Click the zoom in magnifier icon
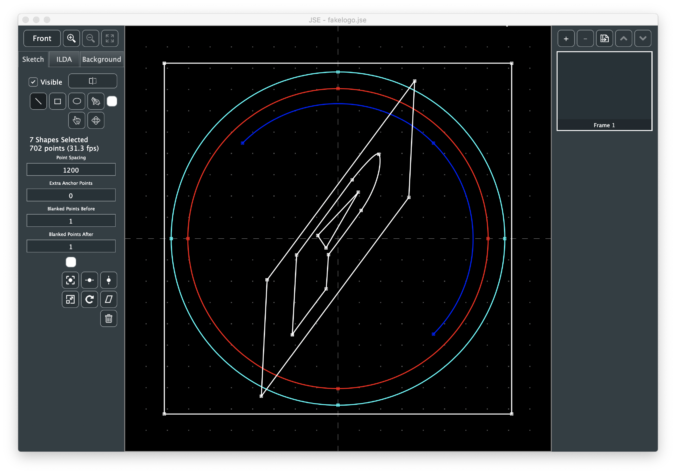Viewport: 676px width, 474px height. [x=72, y=38]
